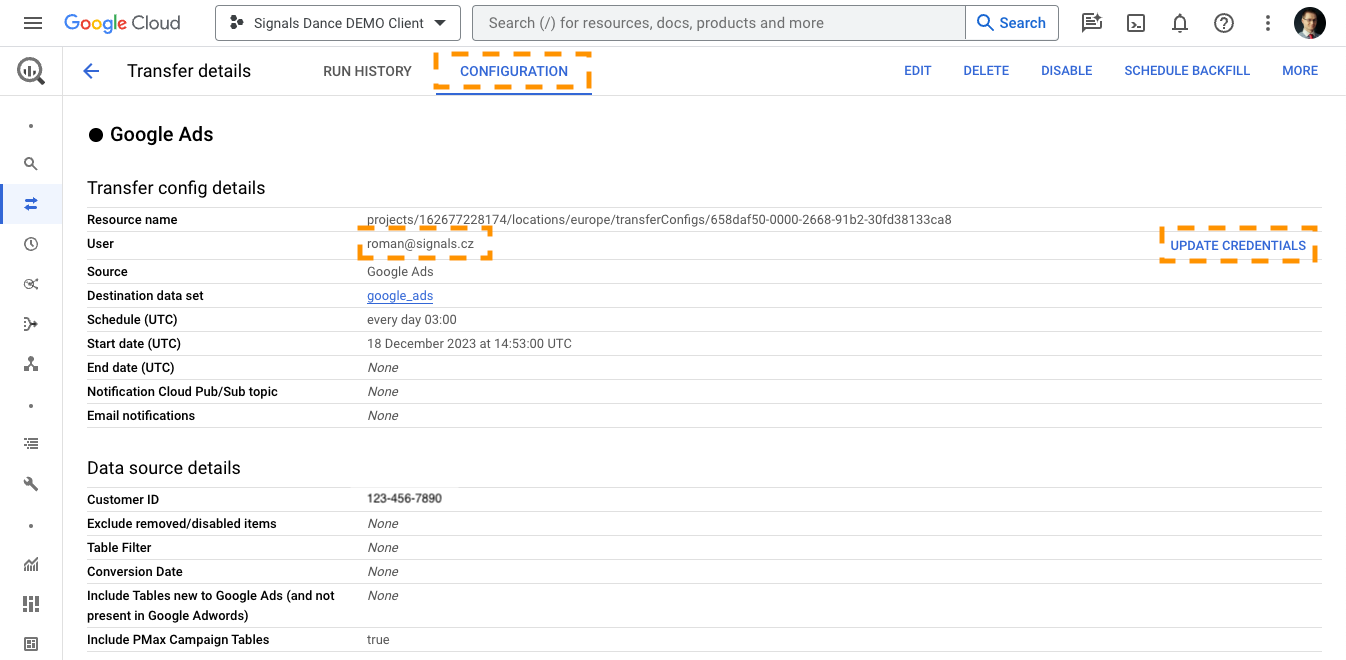
Task: Open the help question mark icon
Action: click(1224, 23)
